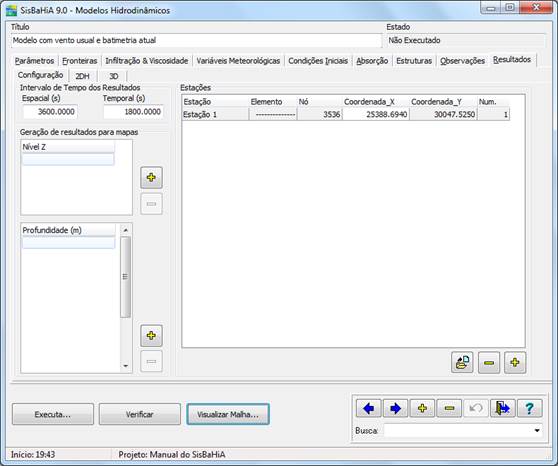Remove the selected Nível Z entry
This screenshot has height=466, width=558.
point(151,204)
